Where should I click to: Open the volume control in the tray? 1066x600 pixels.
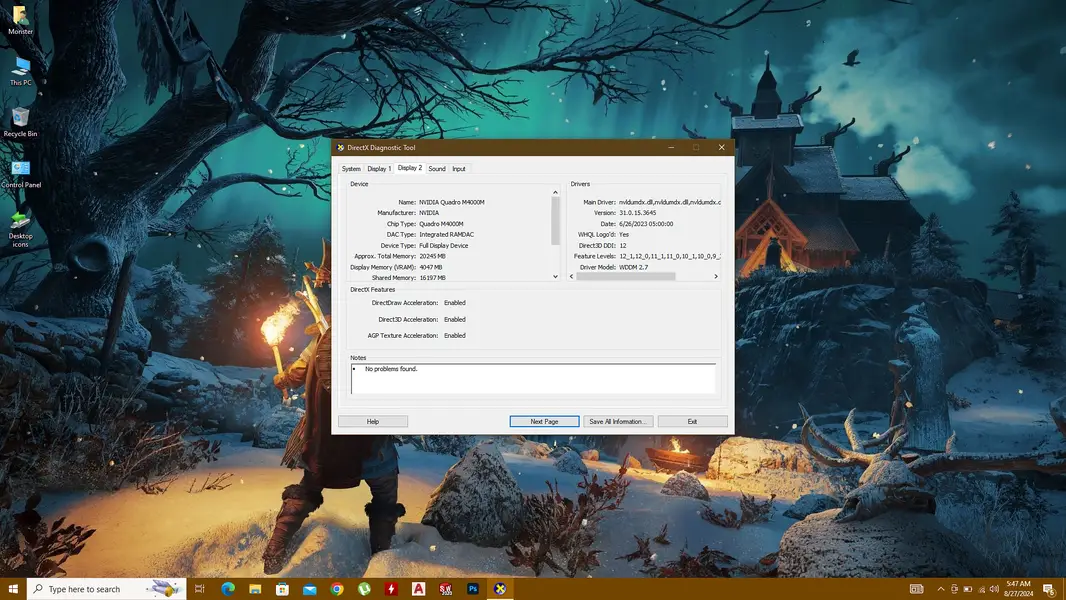click(994, 589)
